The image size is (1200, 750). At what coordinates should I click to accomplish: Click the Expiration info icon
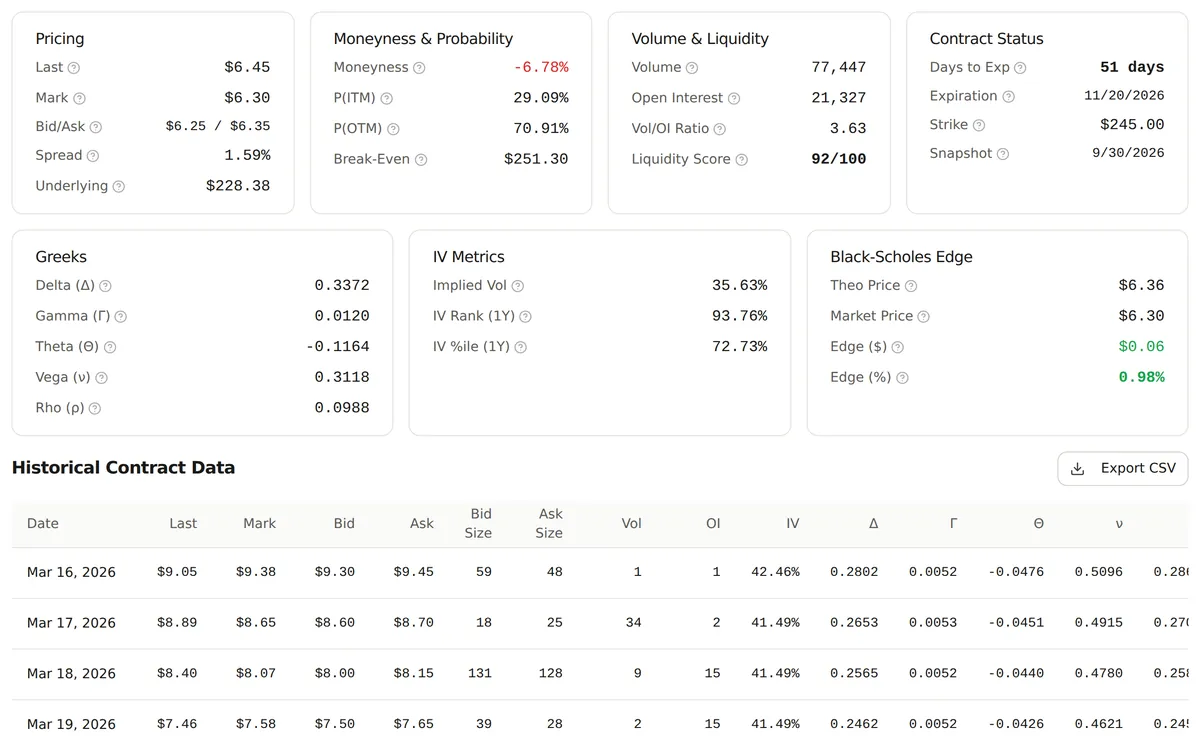pyautogui.click(x=1009, y=97)
